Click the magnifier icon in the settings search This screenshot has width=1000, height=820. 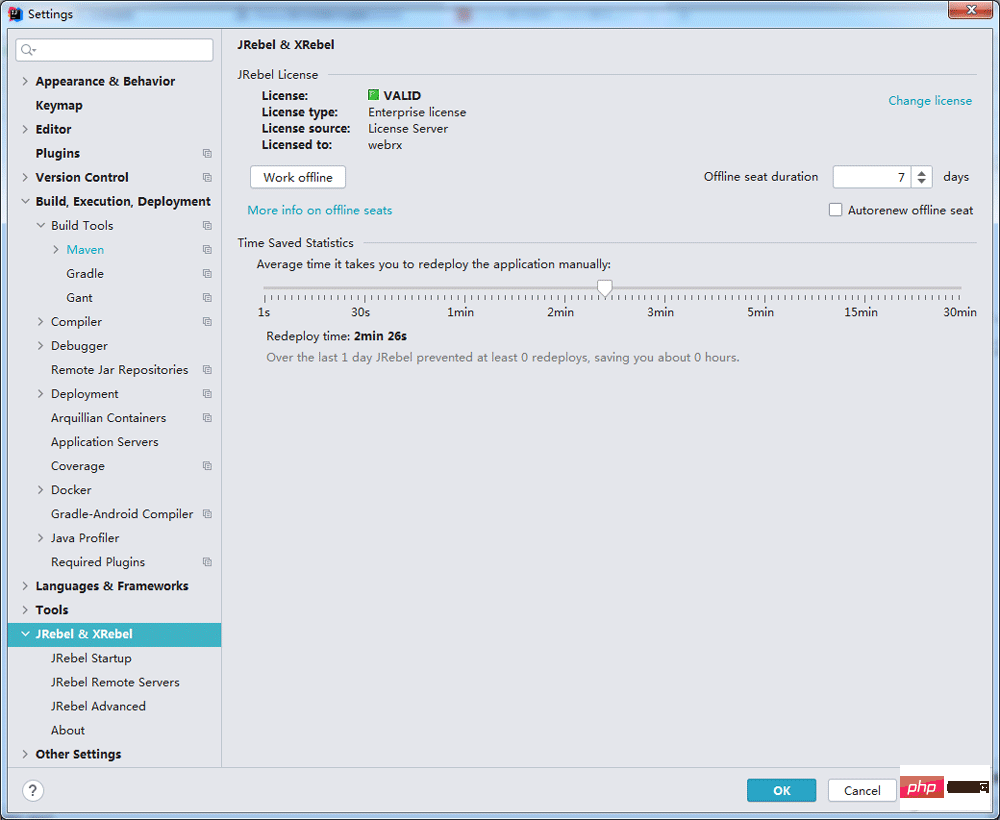pyautogui.click(x=28, y=50)
